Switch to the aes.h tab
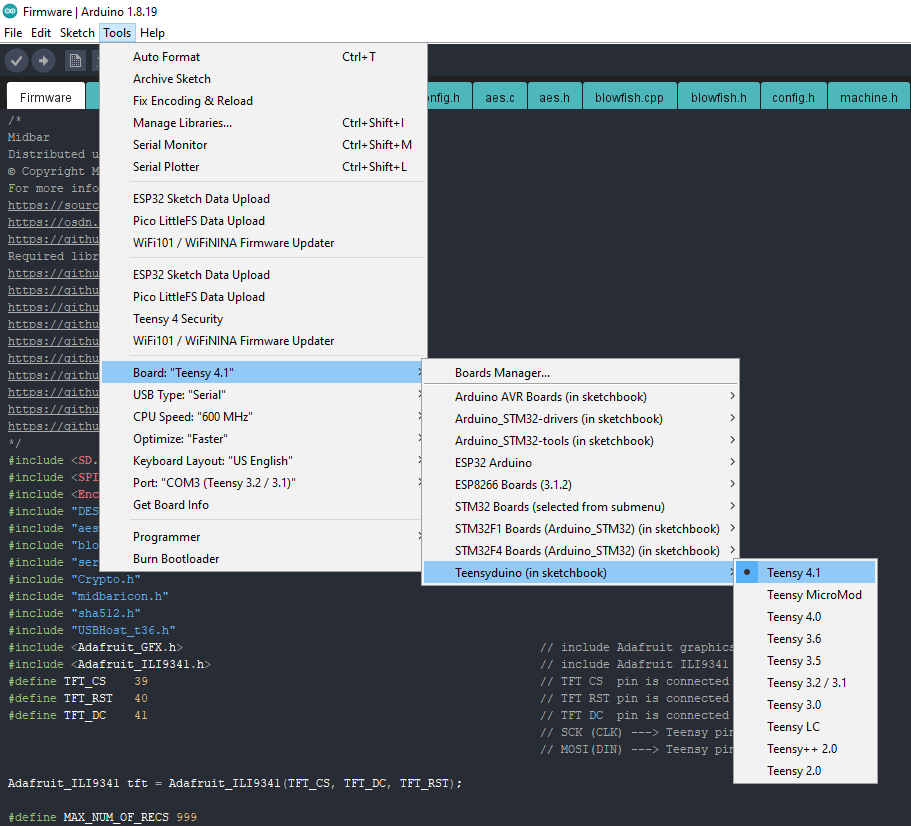Viewport: 911px width, 826px height. [x=554, y=97]
